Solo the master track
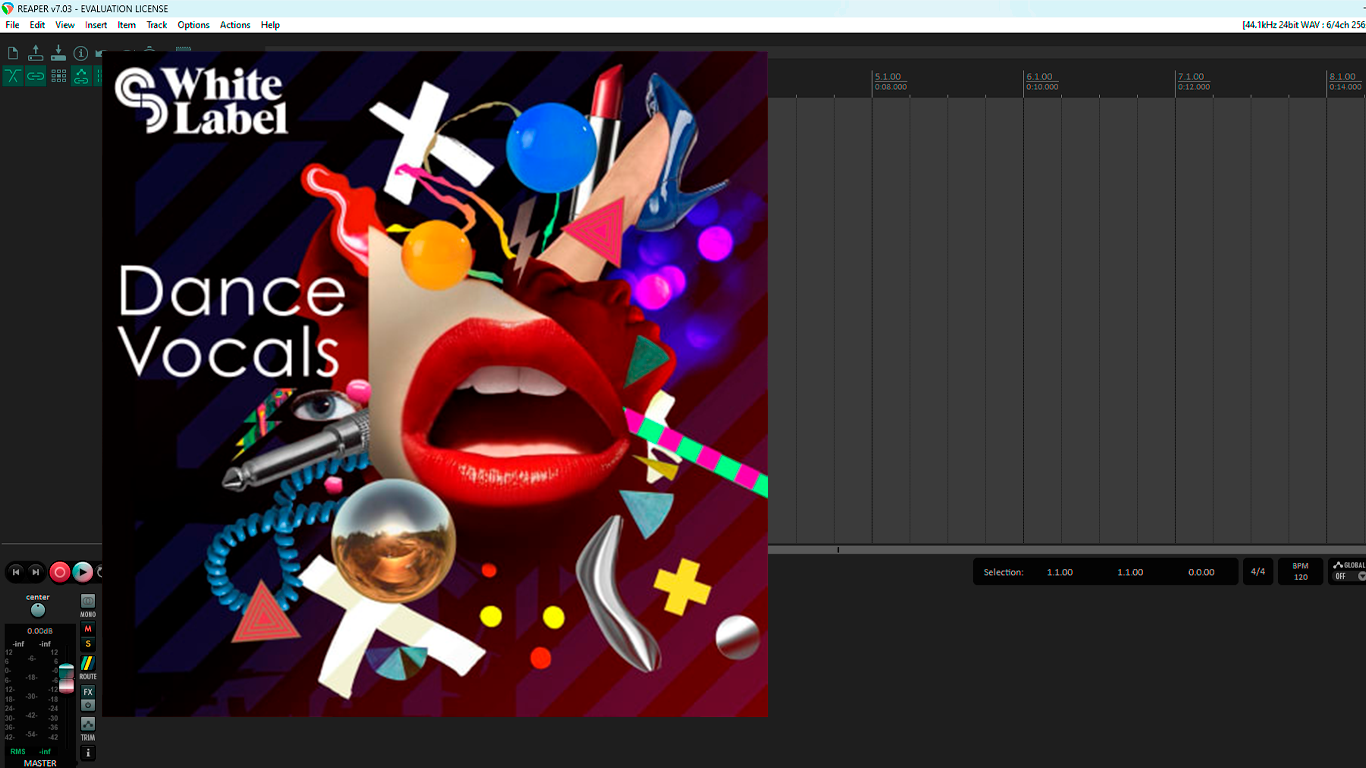Viewport: 1366px width, 768px height. click(88, 644)
